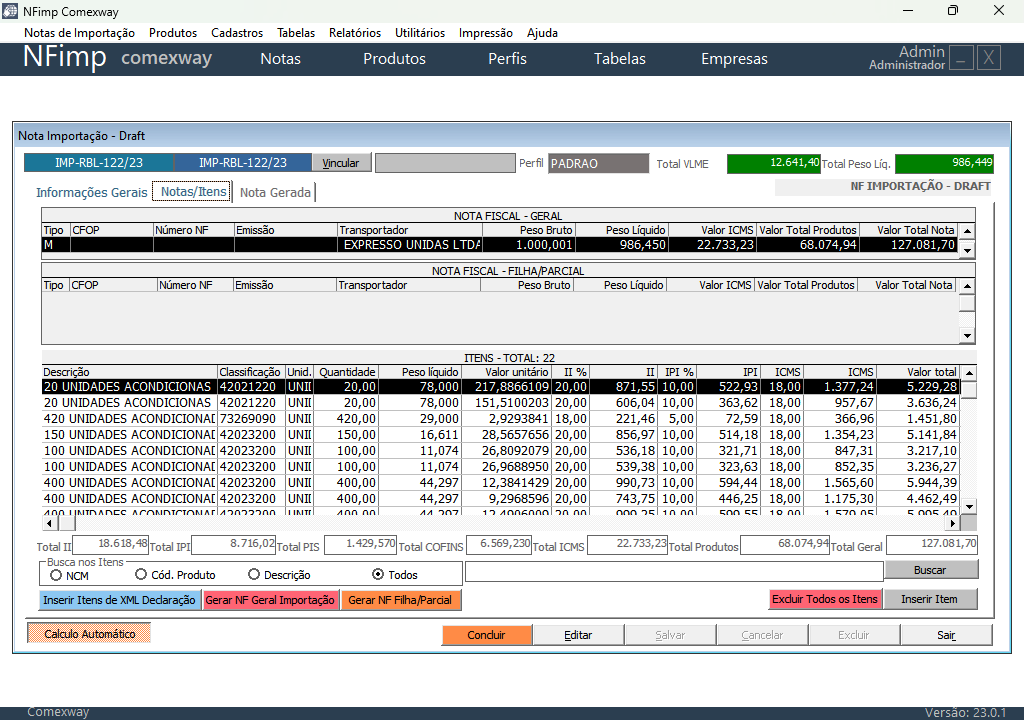Select the Notas/Itens tab

193,191
